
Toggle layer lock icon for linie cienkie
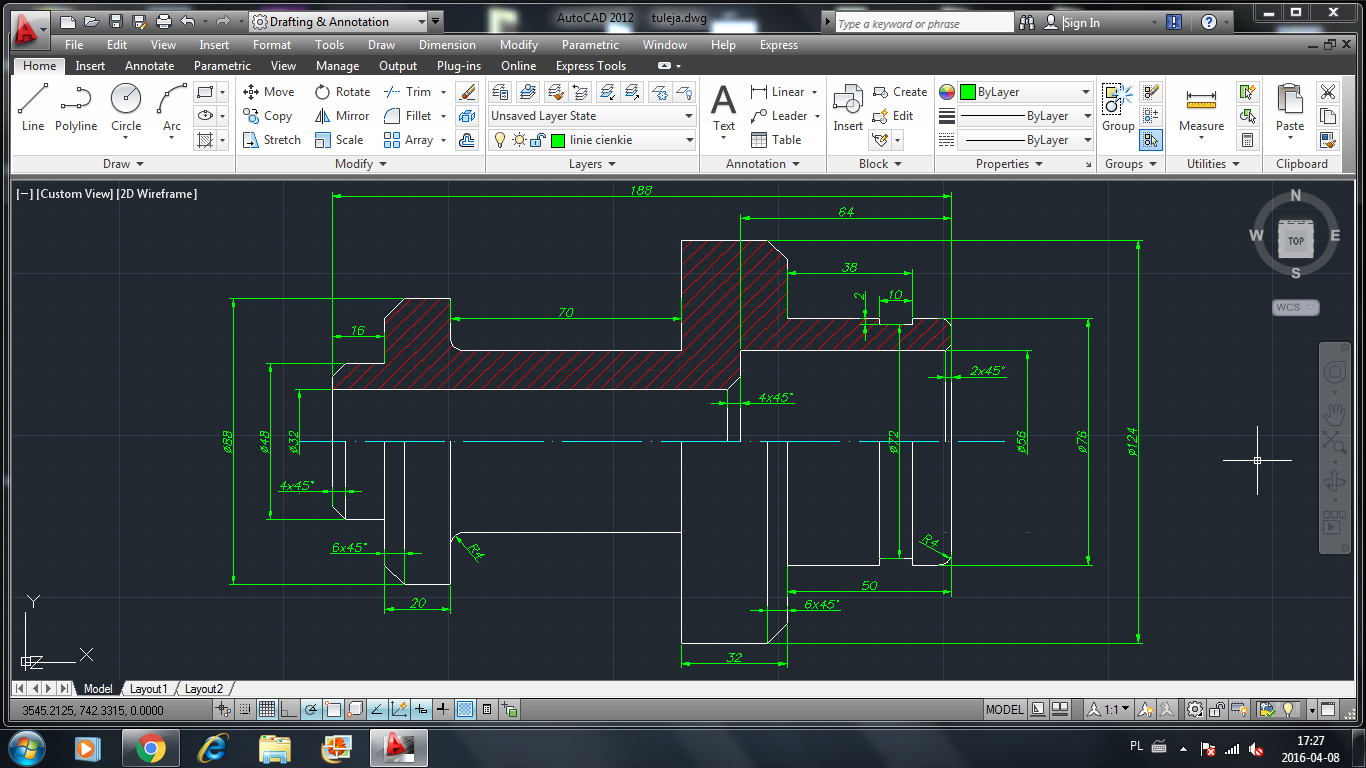point(538,140)
